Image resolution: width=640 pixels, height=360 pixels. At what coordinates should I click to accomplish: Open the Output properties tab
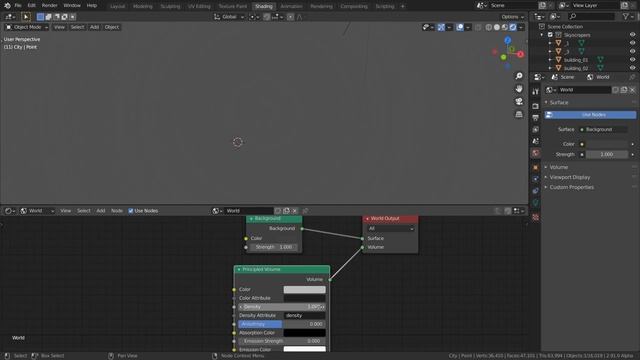coord(536,118)
